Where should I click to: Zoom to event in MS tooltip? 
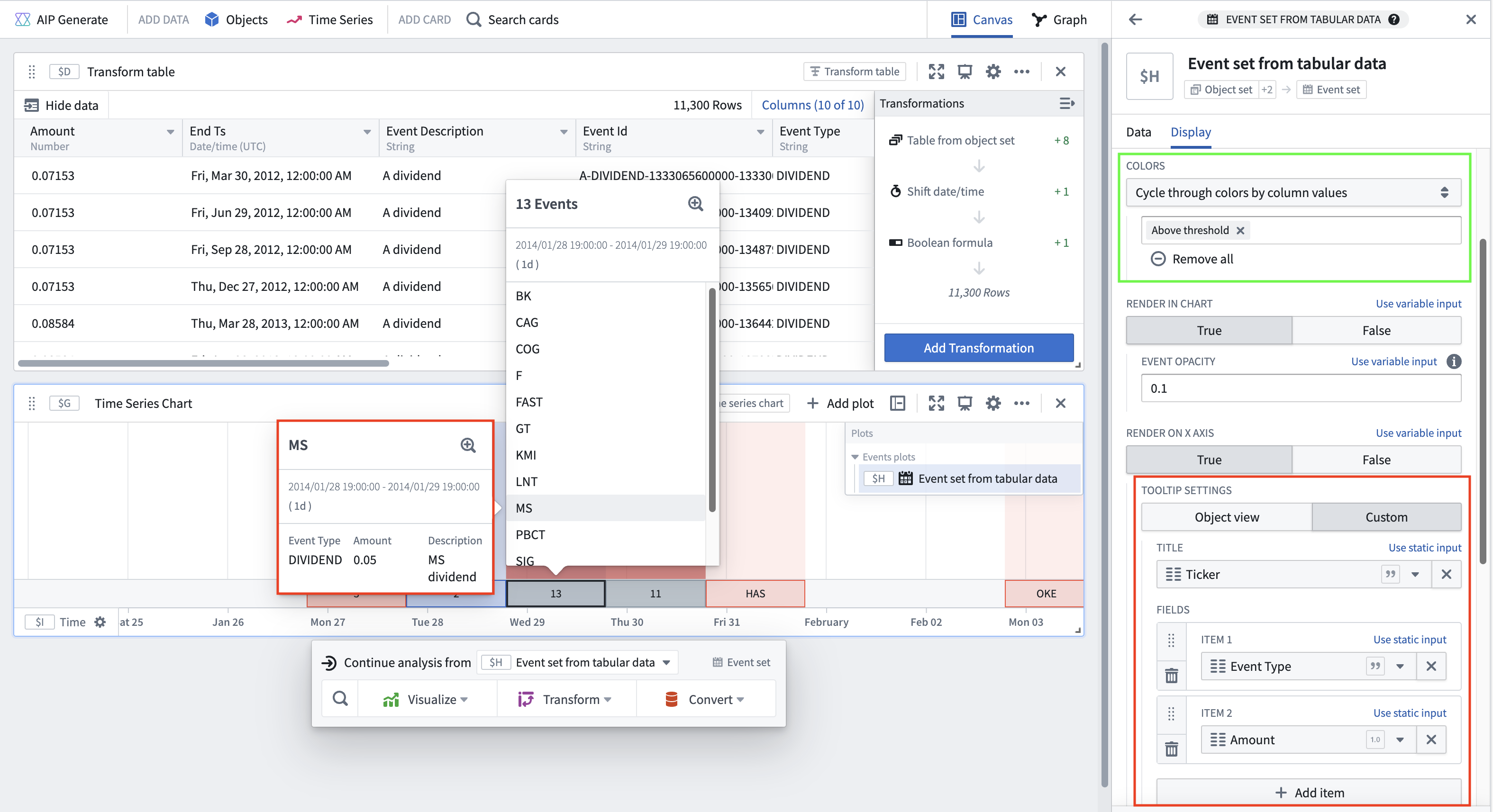tap(468, 445)
